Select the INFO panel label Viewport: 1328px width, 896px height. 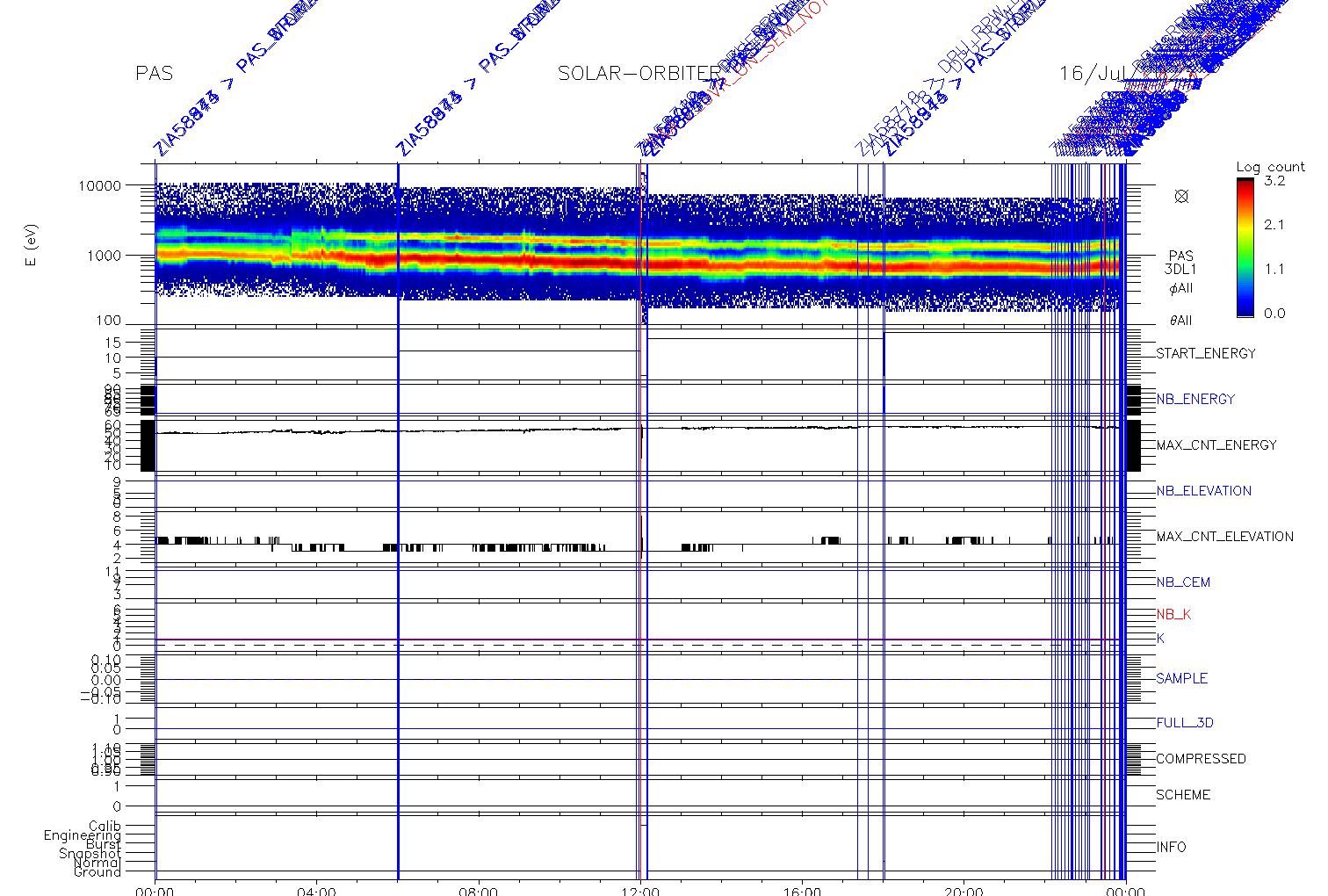[1171, 847]
